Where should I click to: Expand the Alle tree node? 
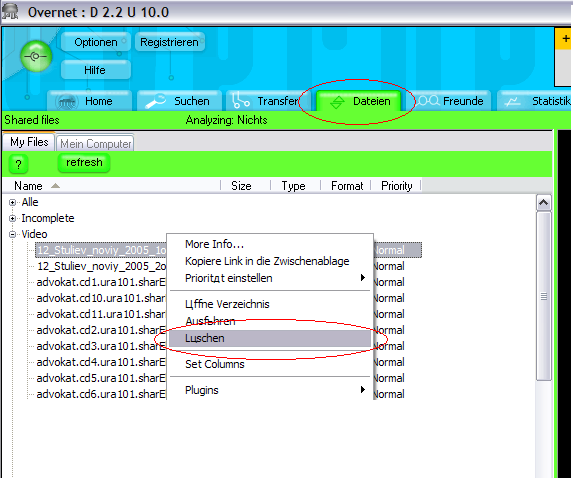click(12, 202)
